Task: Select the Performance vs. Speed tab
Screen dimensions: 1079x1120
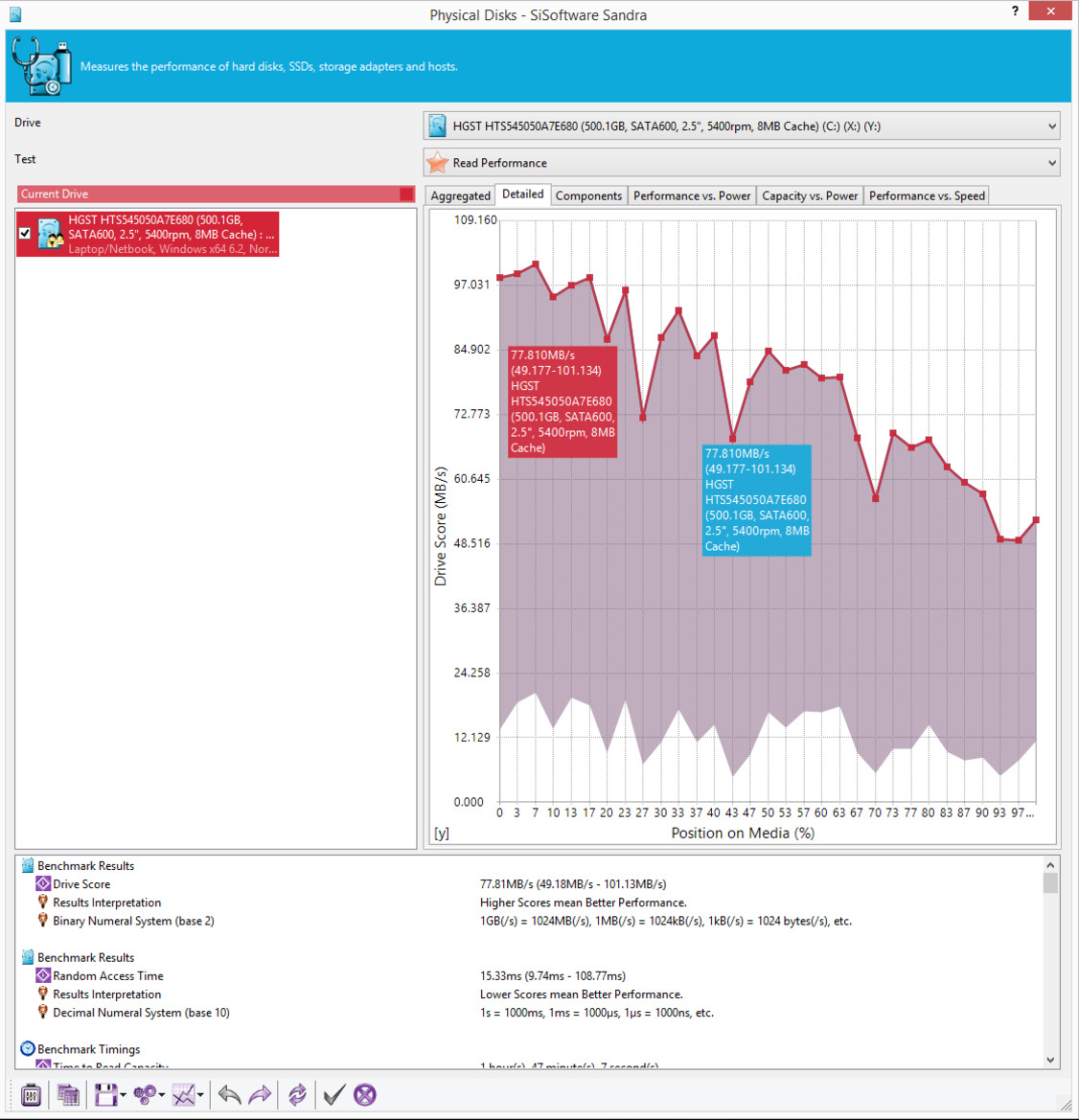Action: click(927, 195)
